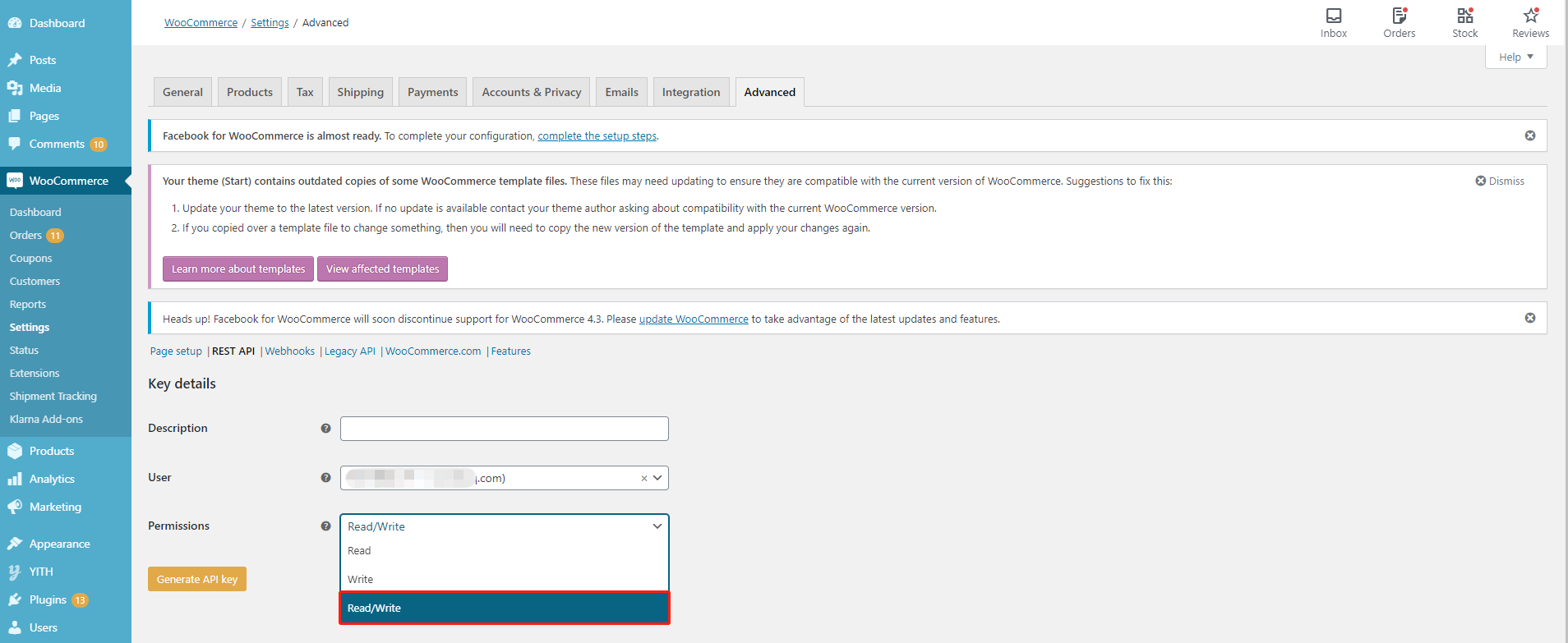Image resolution: width=1568 pixels, height=643 pixels.
Task: Click the Description field help icon
Action: point(325,429)
